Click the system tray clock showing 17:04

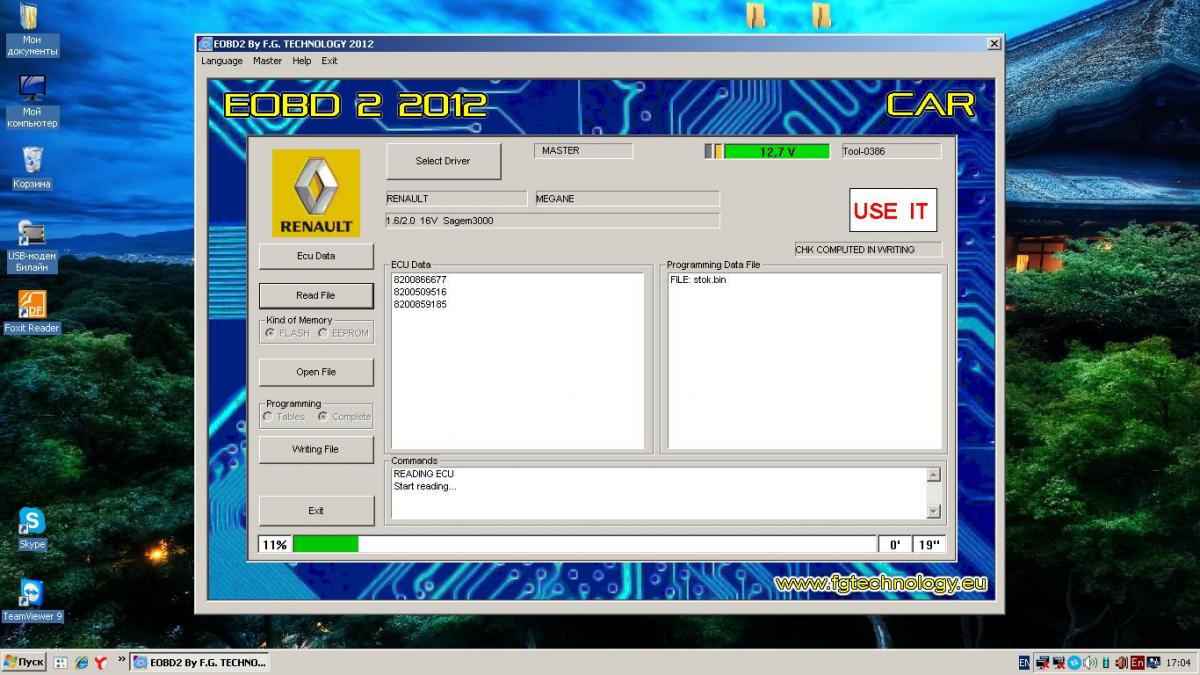pyautogui.click(x=1179, y=662)
